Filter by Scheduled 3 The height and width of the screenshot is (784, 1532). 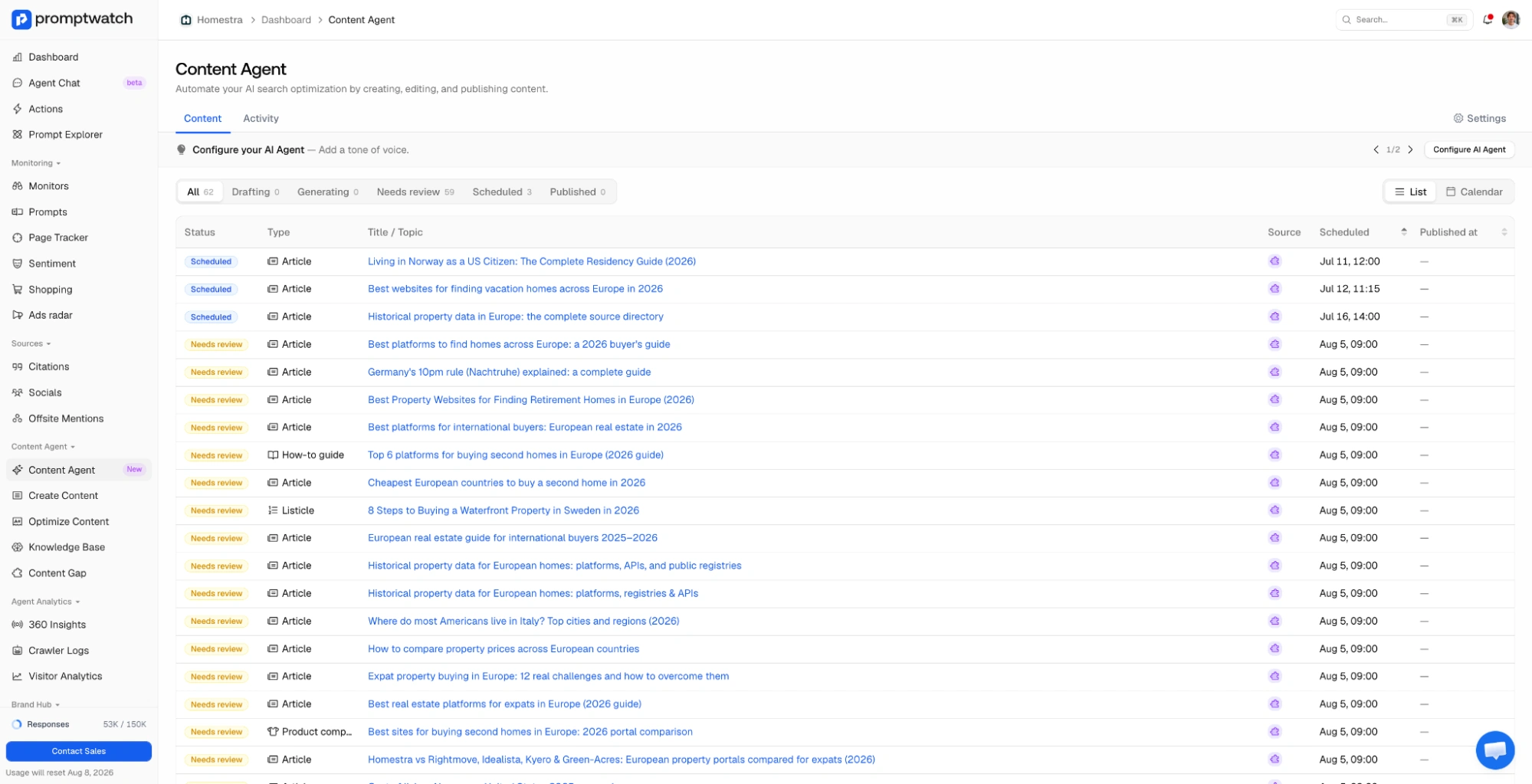coord(501,192)
